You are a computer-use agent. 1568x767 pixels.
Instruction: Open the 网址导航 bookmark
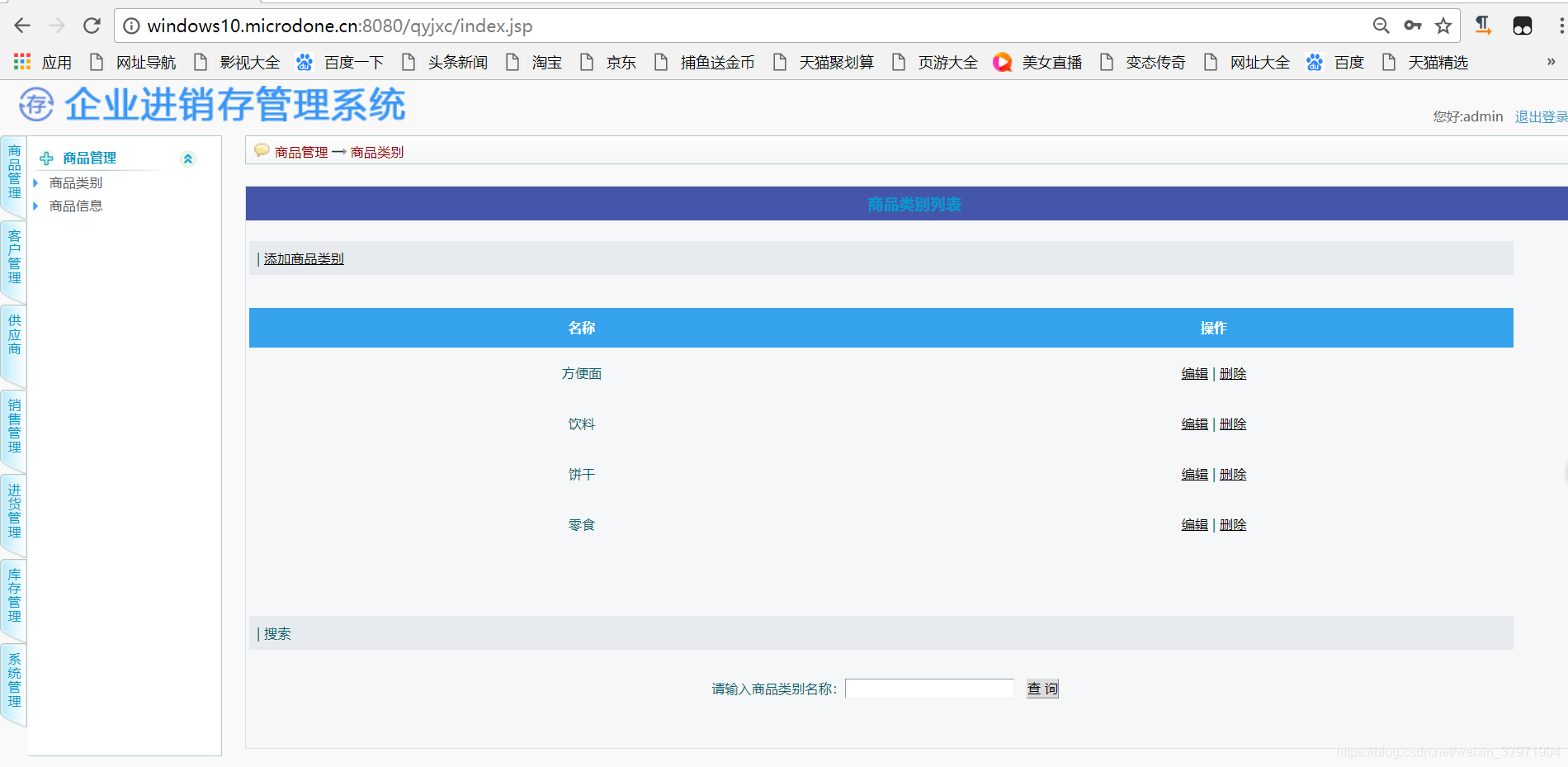(x=133, y=62)
